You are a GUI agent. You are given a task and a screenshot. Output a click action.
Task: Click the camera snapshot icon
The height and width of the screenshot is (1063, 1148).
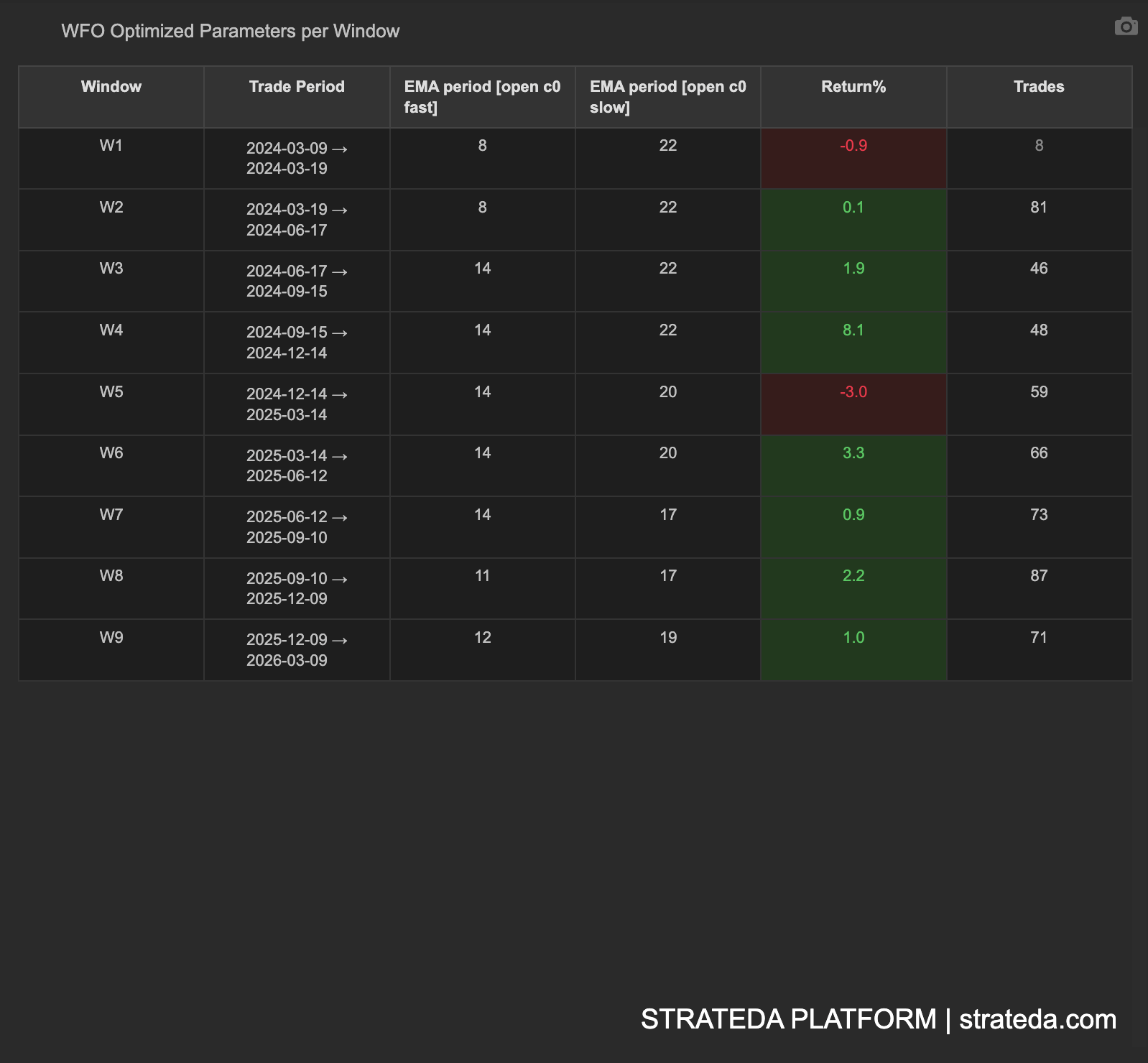1126,27
